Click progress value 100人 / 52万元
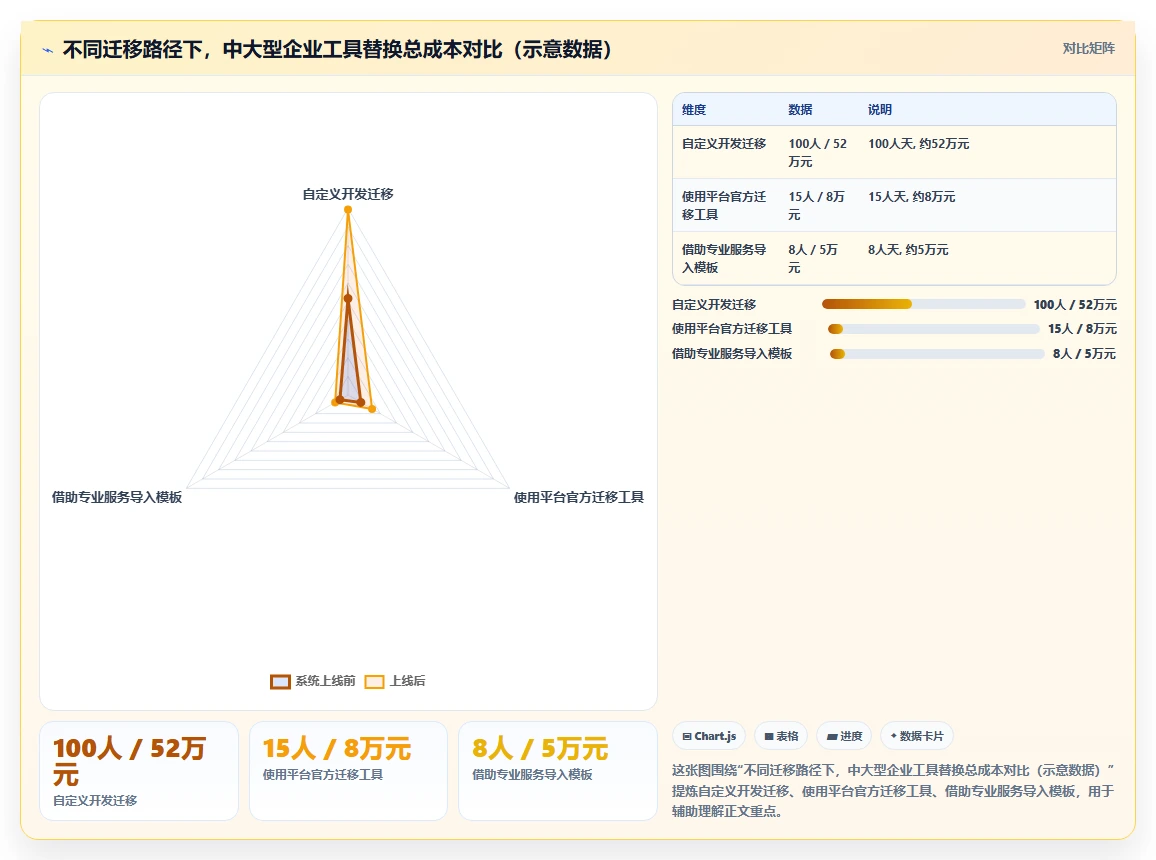 coord(1075,304)
